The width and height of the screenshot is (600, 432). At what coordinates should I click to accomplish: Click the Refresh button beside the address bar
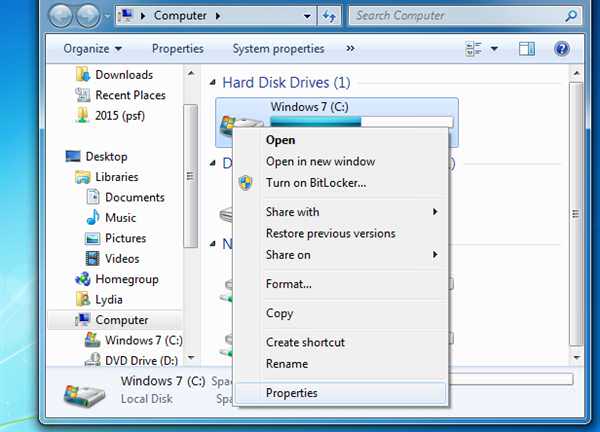(329, 16)
